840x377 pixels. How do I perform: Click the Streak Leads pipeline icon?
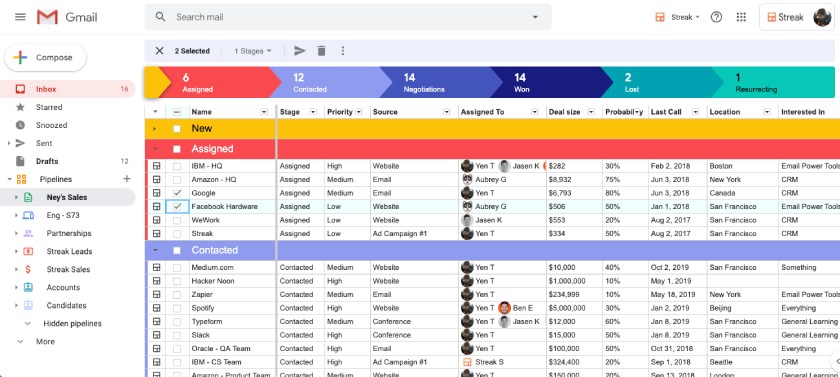pos(28,251)
